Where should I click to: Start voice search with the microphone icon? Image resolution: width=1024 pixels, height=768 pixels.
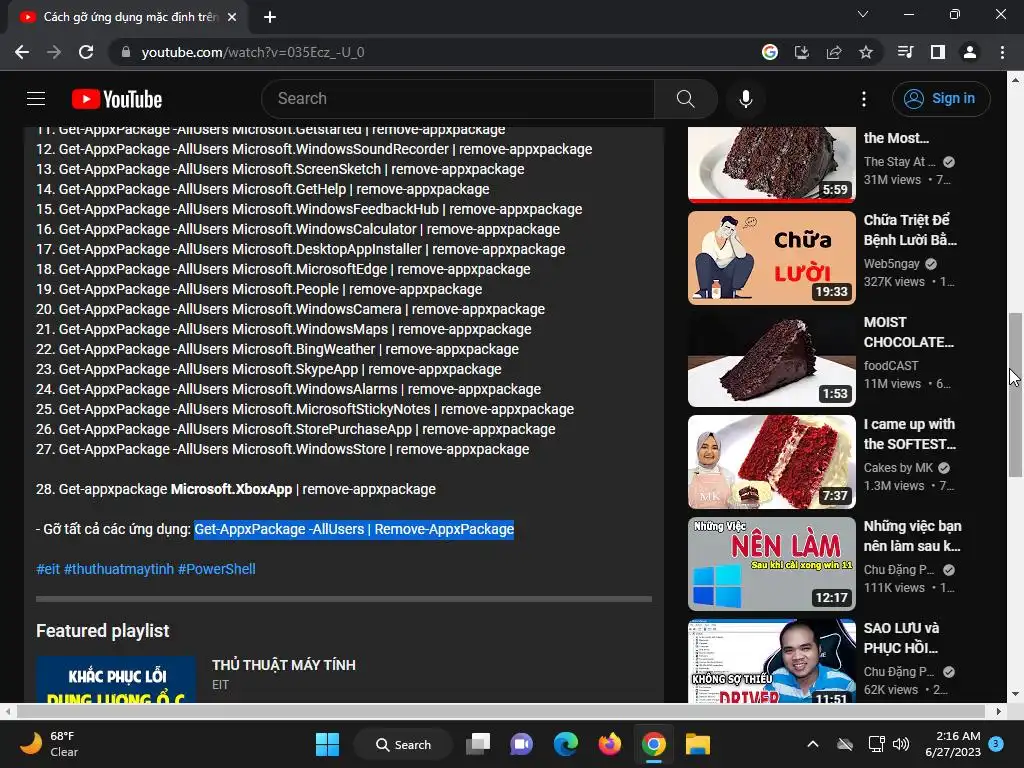pos(745,99)
